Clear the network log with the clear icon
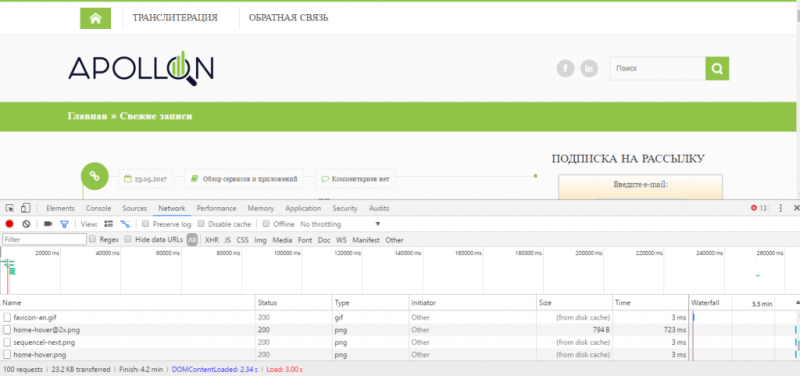Viewport: 800px width, 376px height. (26, 224)
